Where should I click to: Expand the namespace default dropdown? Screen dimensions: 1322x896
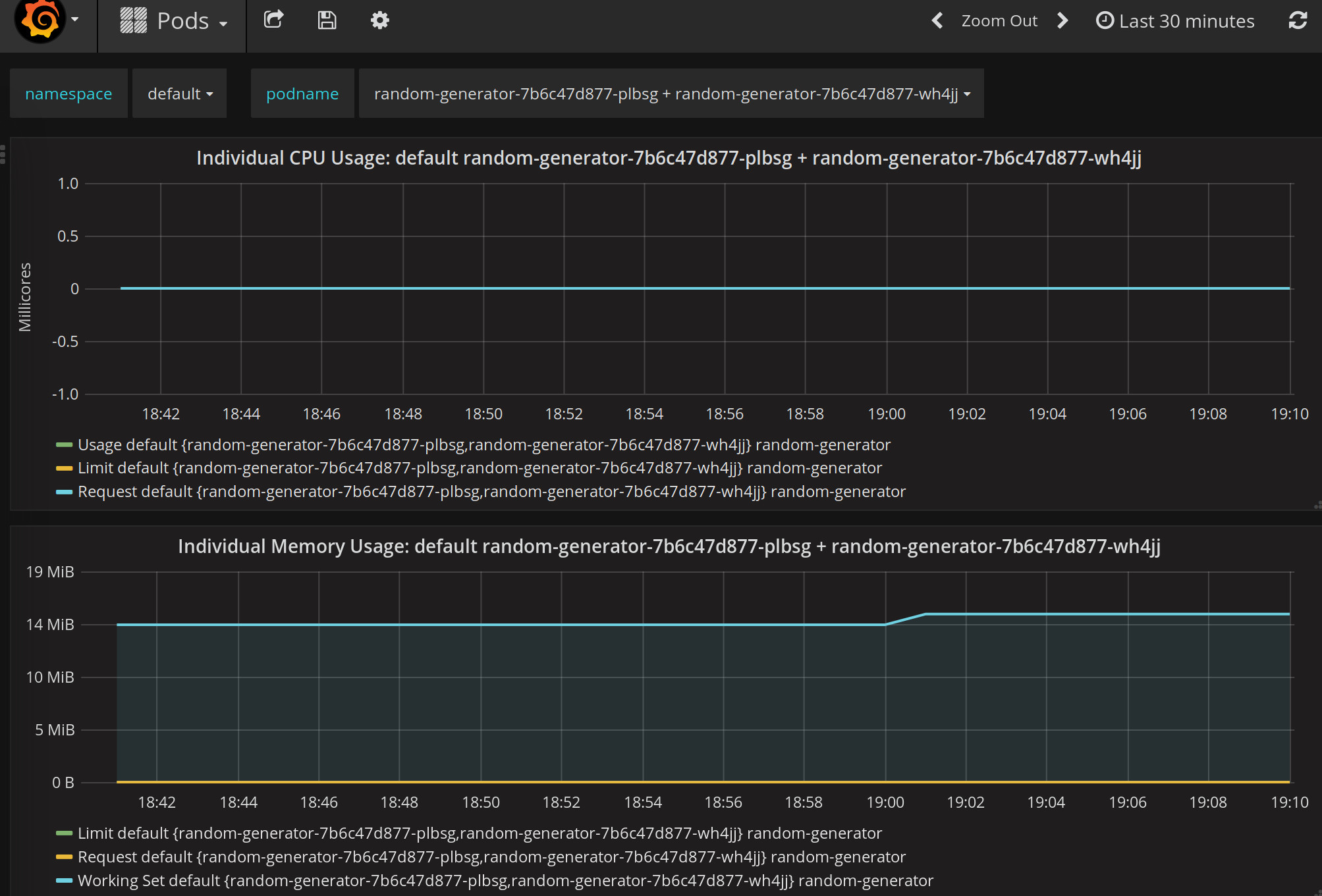(180, 93)
